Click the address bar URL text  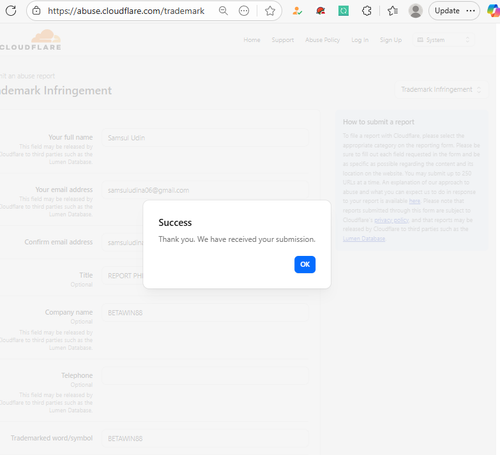click(126, 11)
